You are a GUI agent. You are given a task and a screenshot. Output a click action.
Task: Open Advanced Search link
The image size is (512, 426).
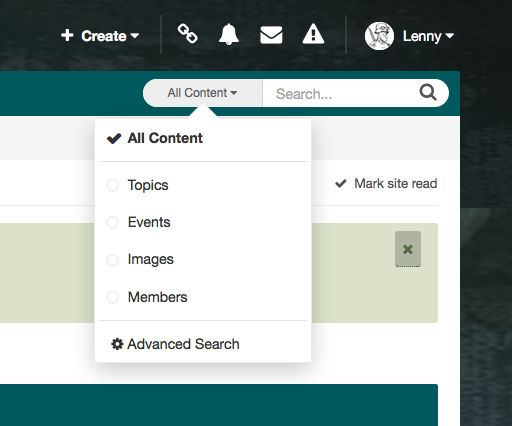pos(175,344)
